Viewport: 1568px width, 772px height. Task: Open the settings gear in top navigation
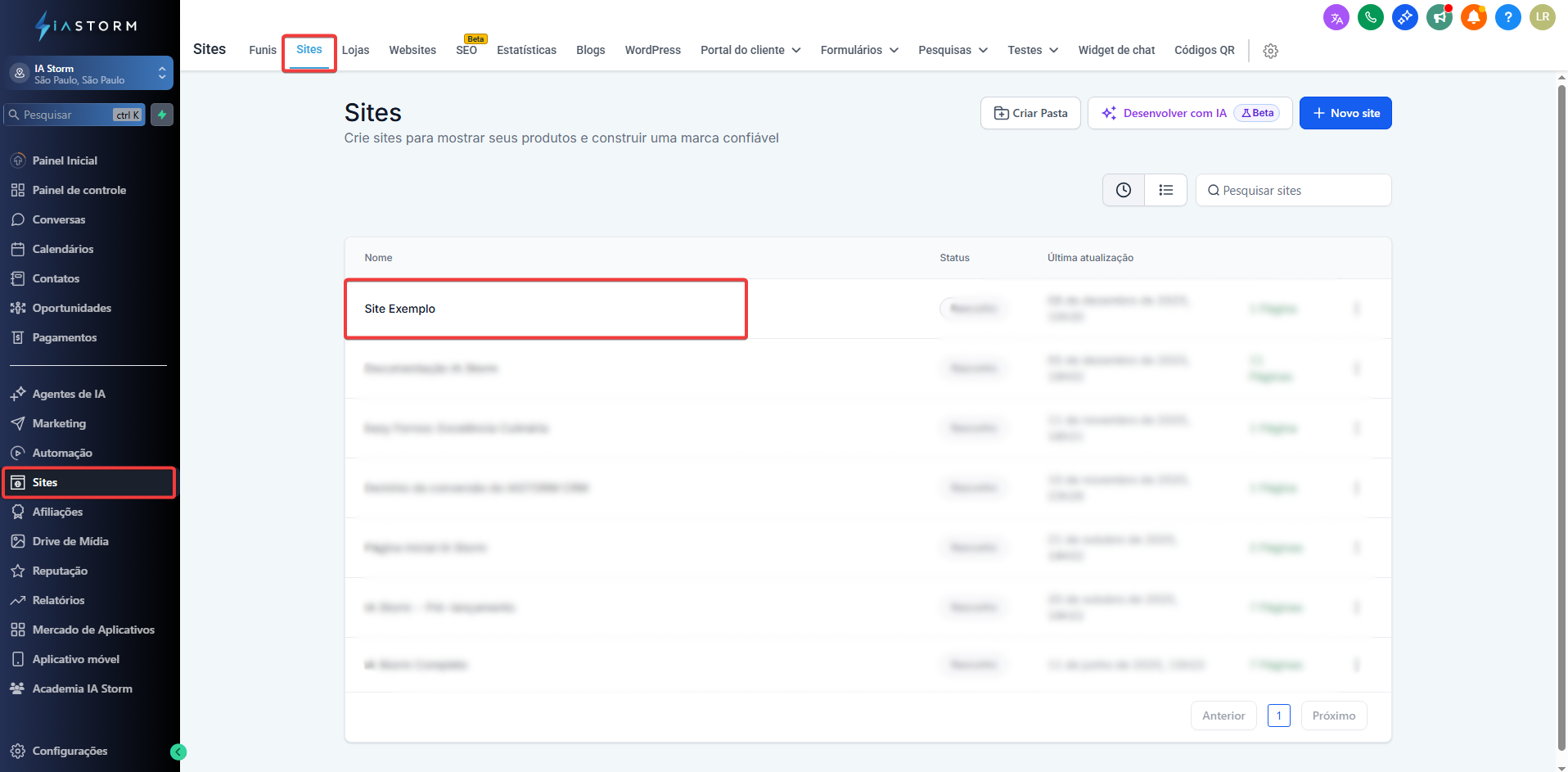1270,51
